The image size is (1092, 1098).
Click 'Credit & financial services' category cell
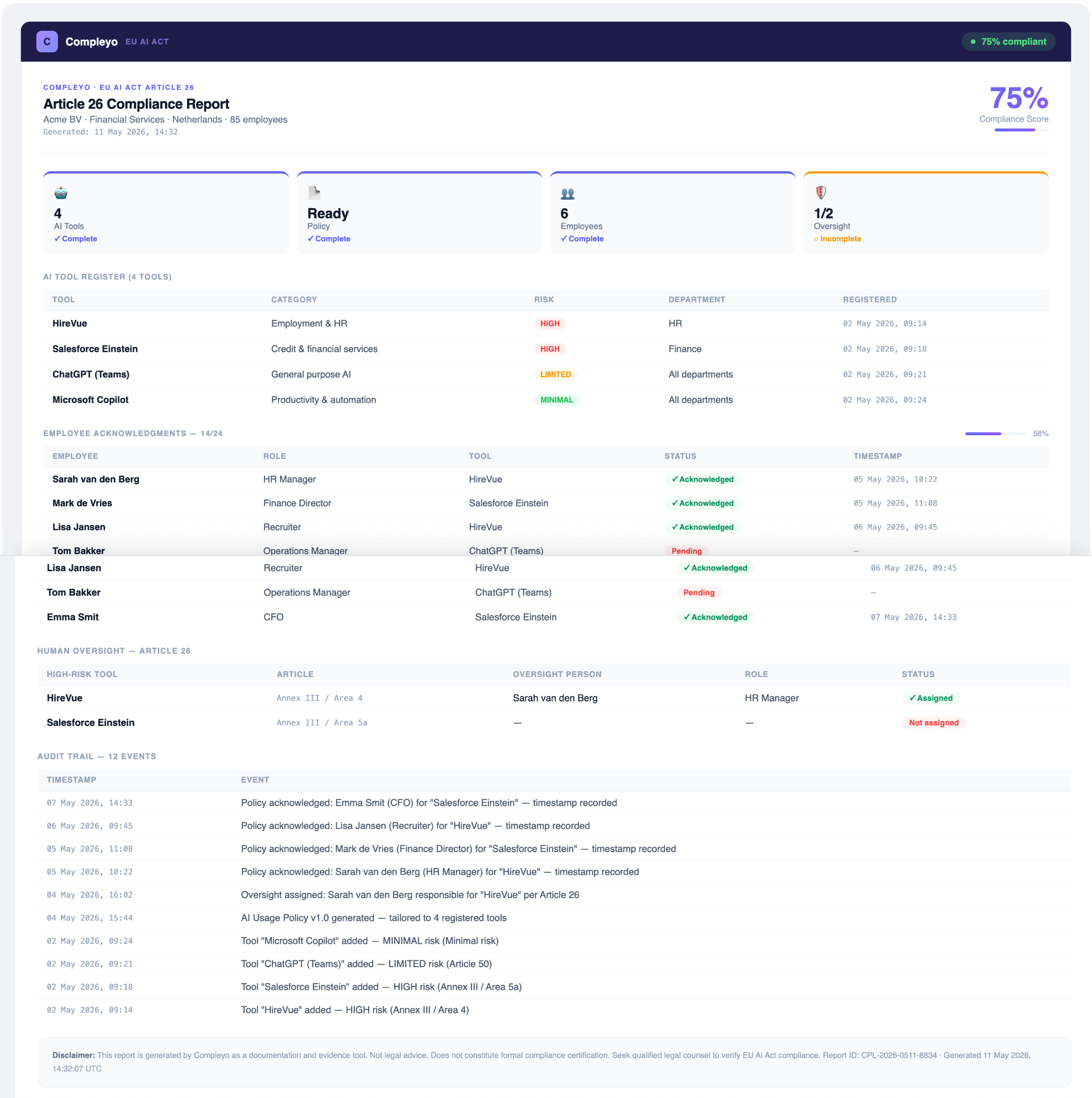pos(324,349)
